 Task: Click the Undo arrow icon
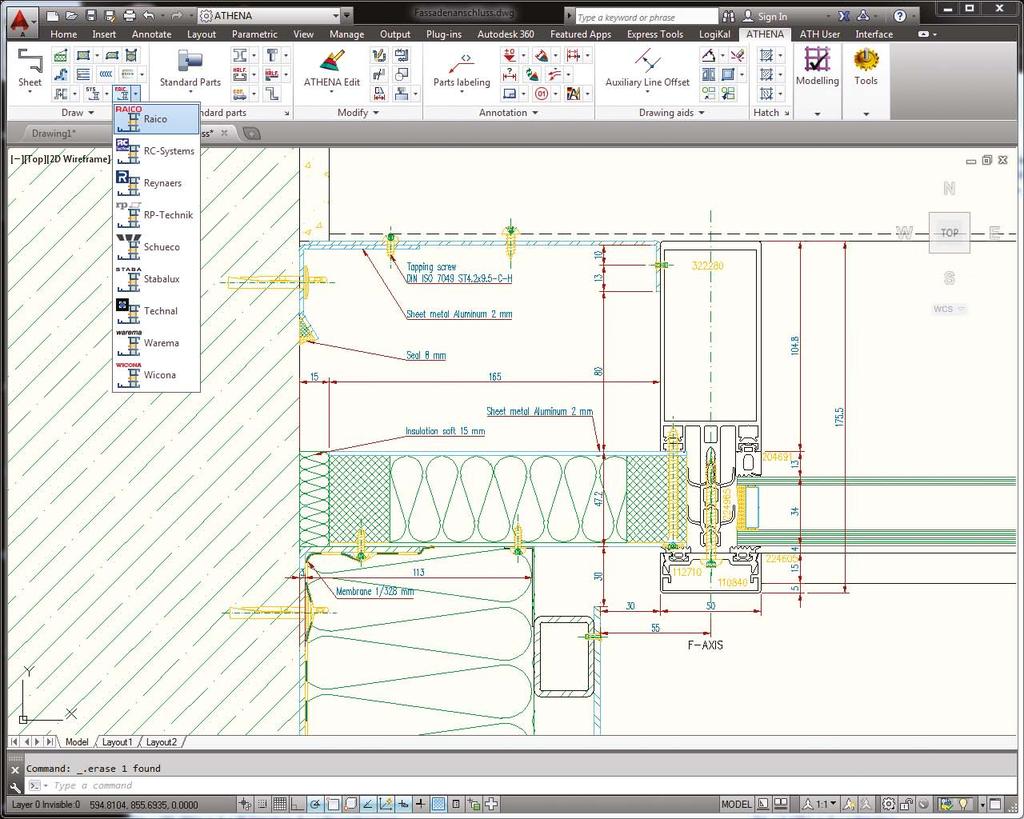coord(149,15)
